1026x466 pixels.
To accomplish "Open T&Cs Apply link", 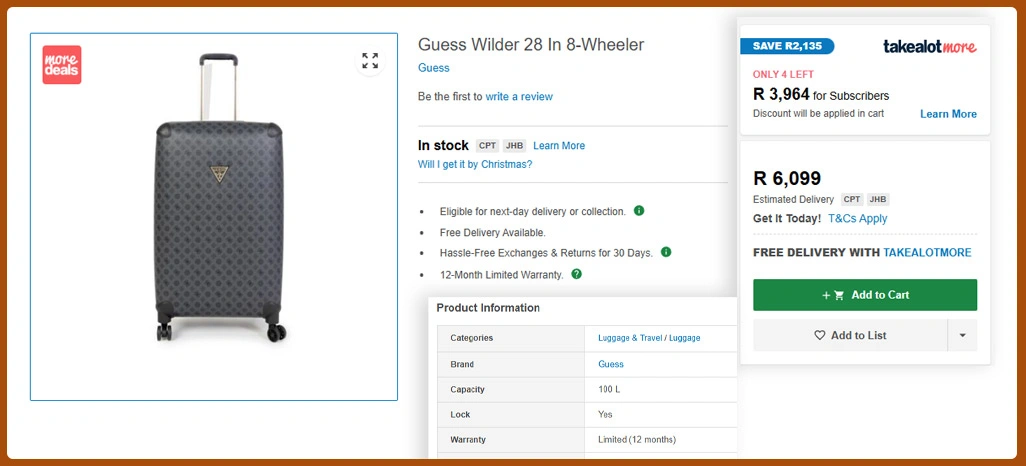I will pyautogui.click(x=858, y=219).
